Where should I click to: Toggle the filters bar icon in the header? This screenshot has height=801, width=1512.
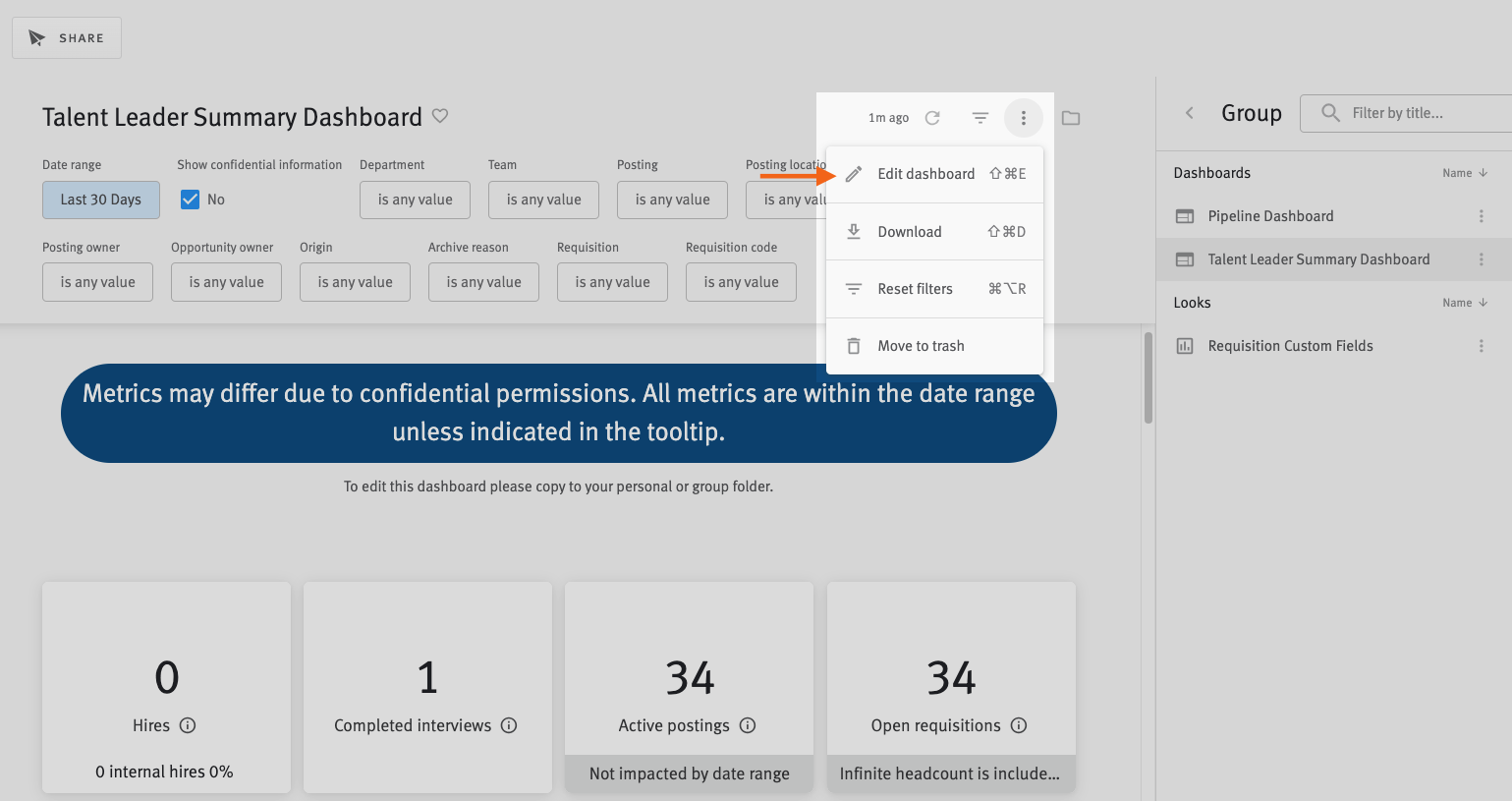pos(980,118)
